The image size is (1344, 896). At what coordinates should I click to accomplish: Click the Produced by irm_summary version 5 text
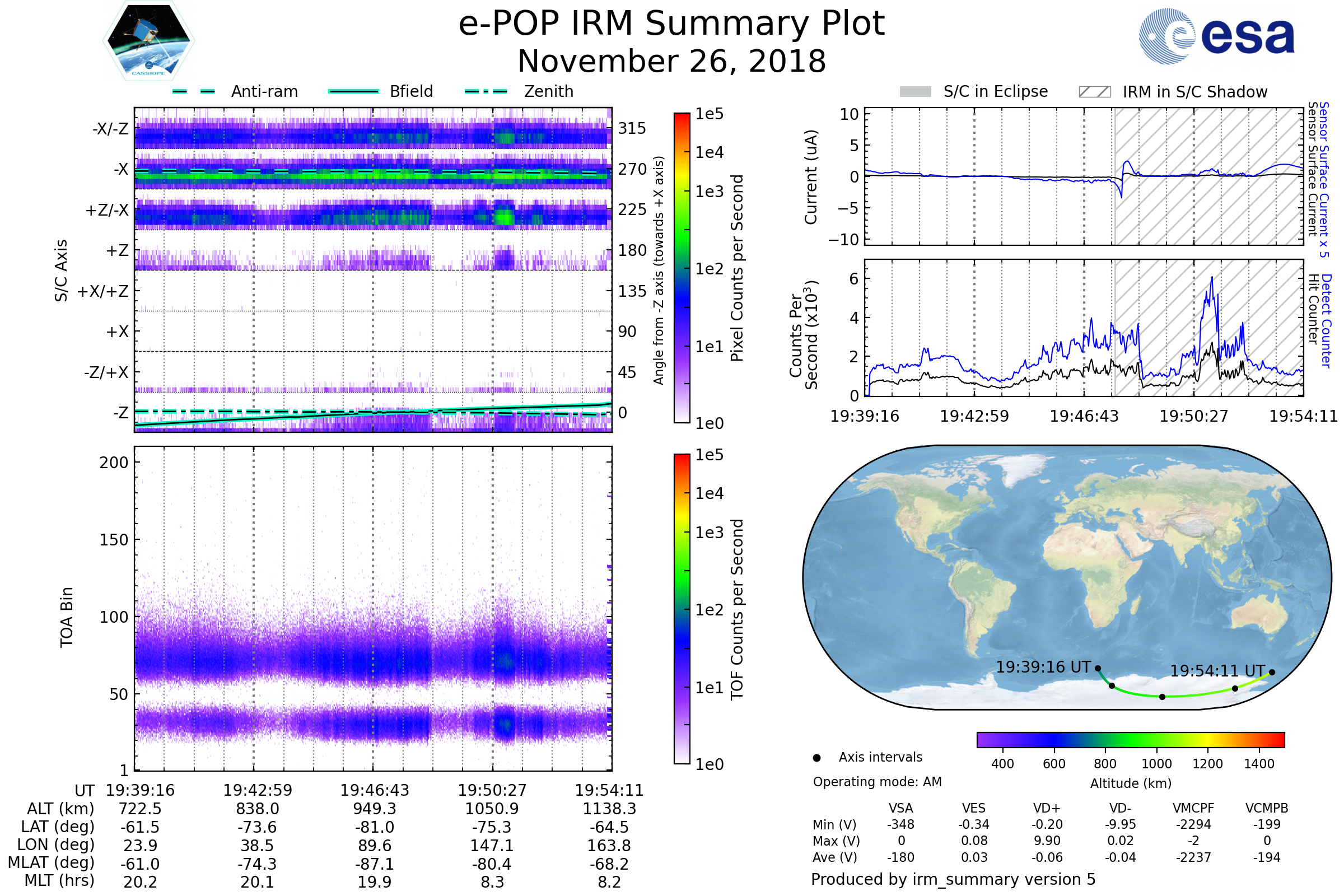(953, 879)
